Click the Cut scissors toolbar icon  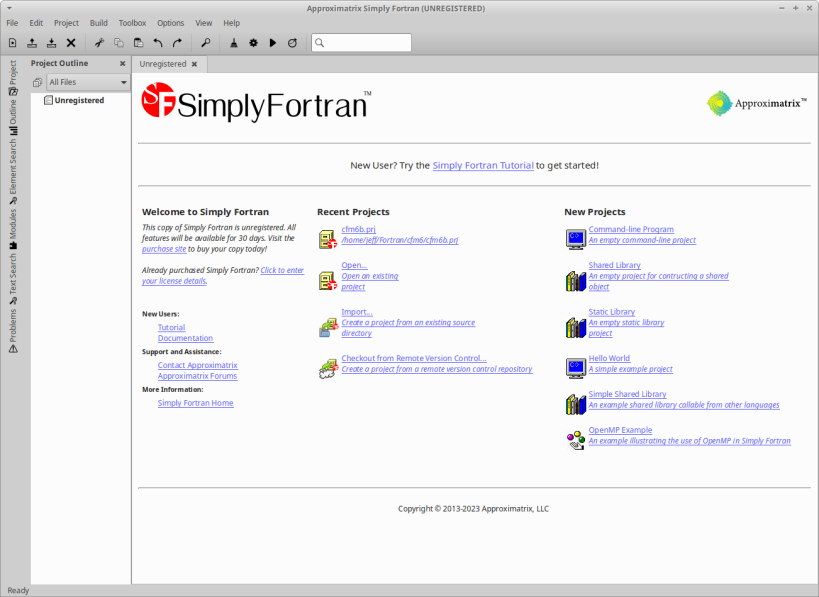point(99,43)
